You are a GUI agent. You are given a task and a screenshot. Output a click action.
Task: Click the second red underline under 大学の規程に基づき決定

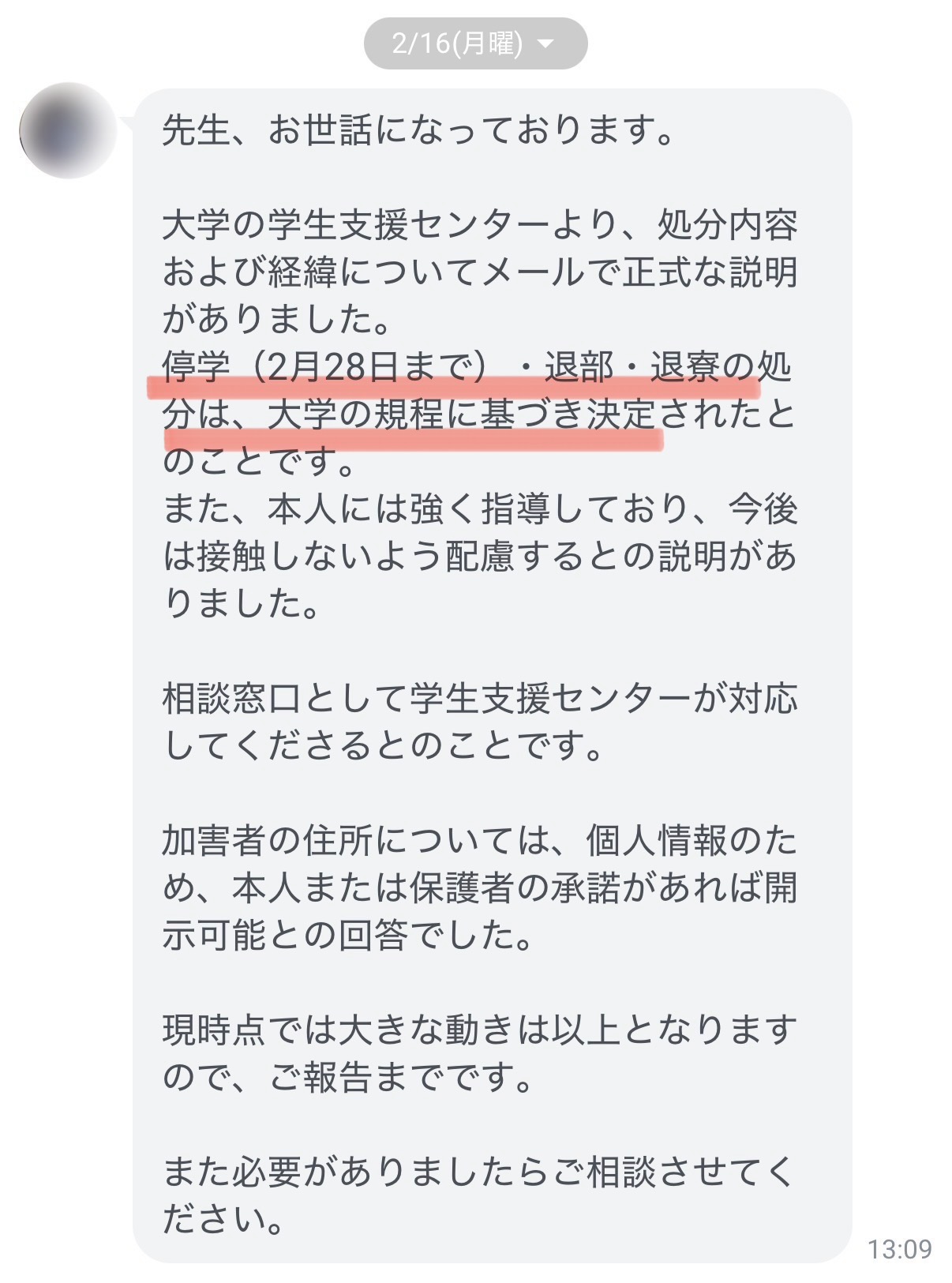(x=413, y=438)
